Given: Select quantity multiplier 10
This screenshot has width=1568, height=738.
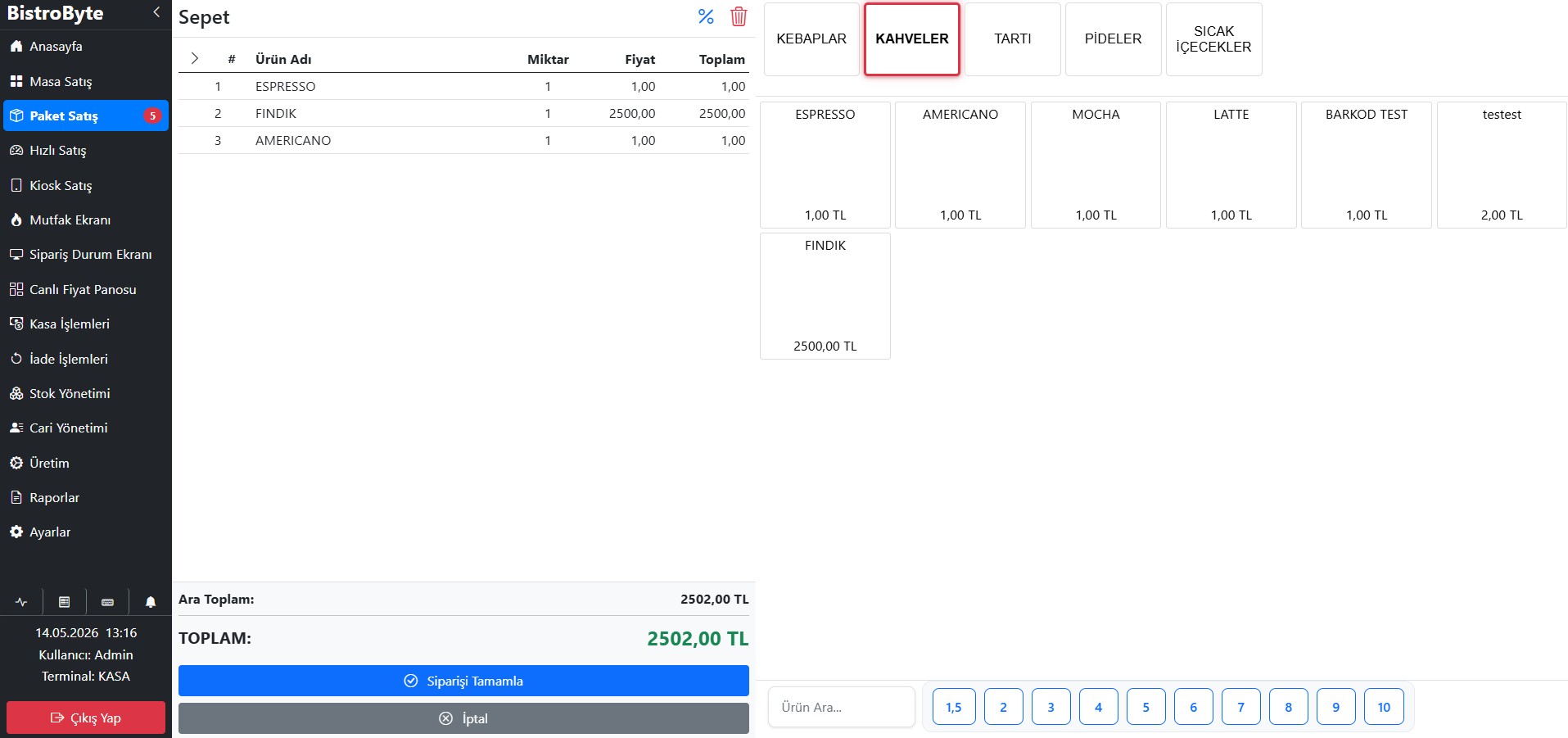Looking at the screenshot, I should pyautogui.click(x=1384, y=707).
